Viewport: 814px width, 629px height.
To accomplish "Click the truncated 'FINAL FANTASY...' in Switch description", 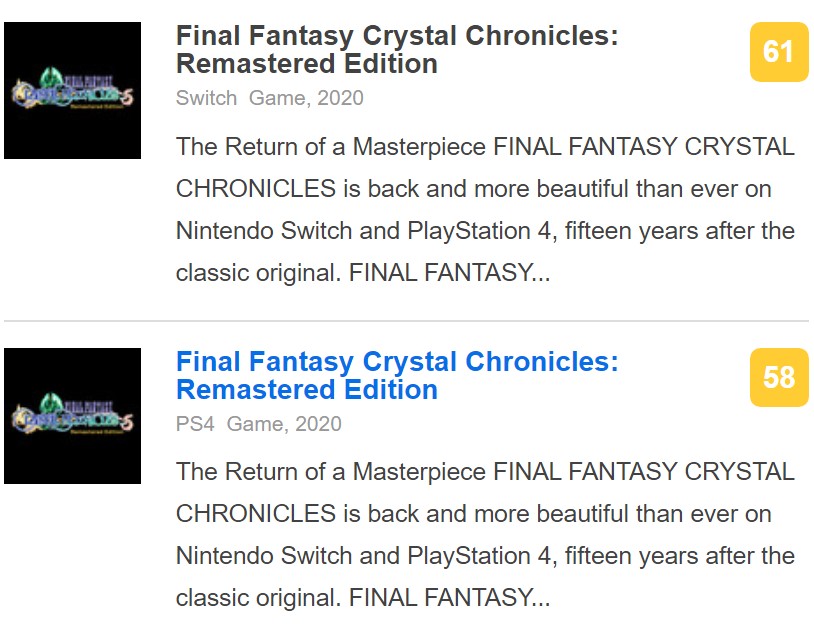I will coord(449,273).
